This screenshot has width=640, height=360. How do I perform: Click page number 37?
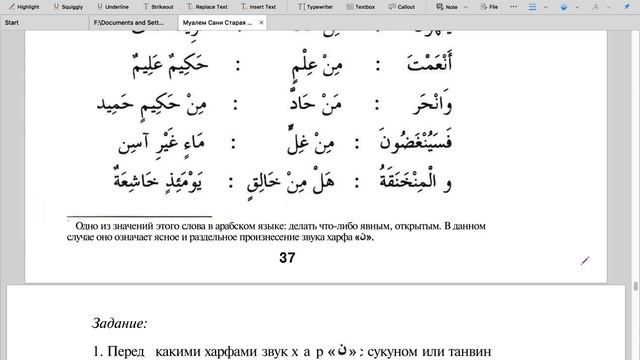click(x=287, y=258)
